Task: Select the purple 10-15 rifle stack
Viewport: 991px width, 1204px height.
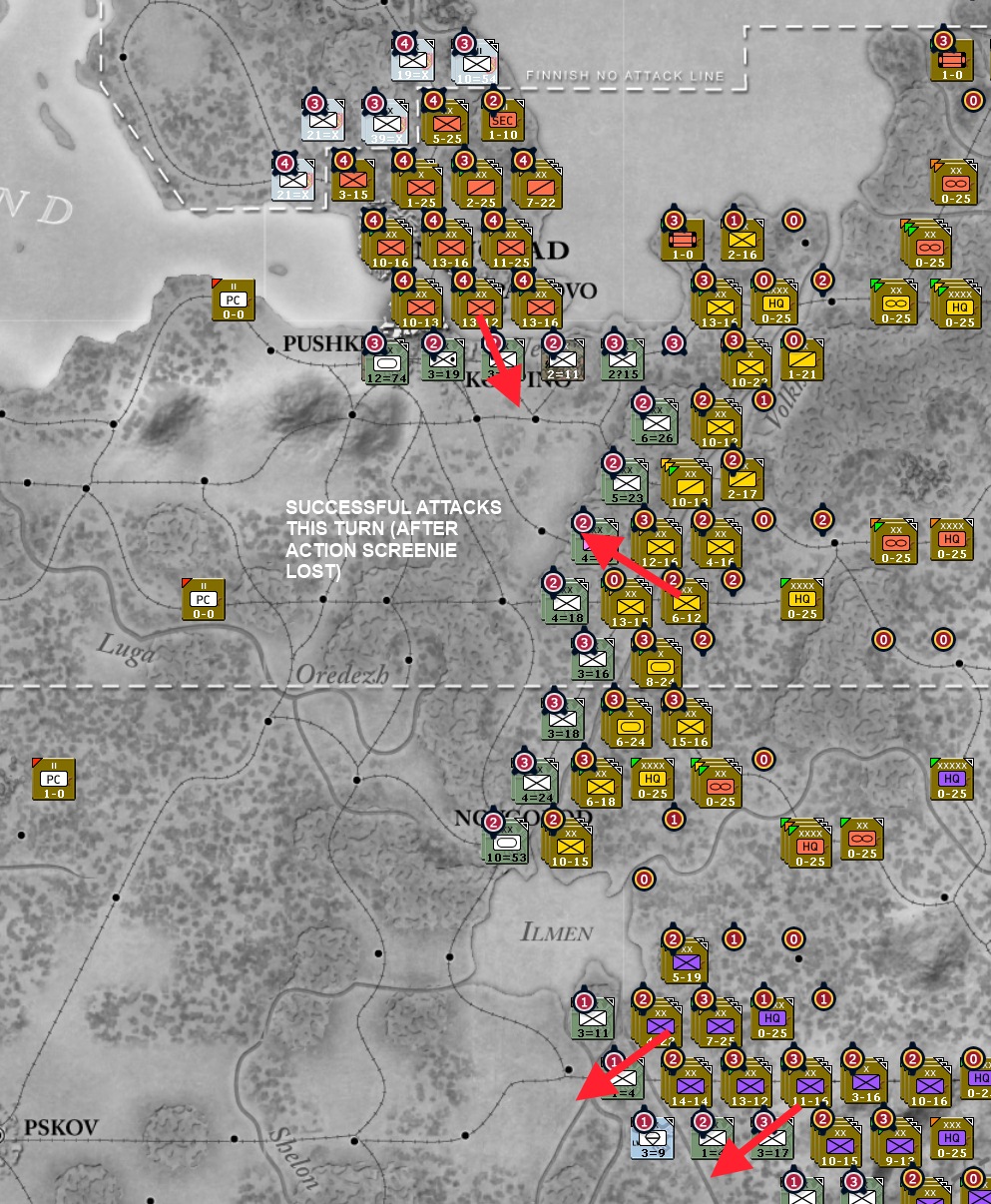Action: [837, 1141]
